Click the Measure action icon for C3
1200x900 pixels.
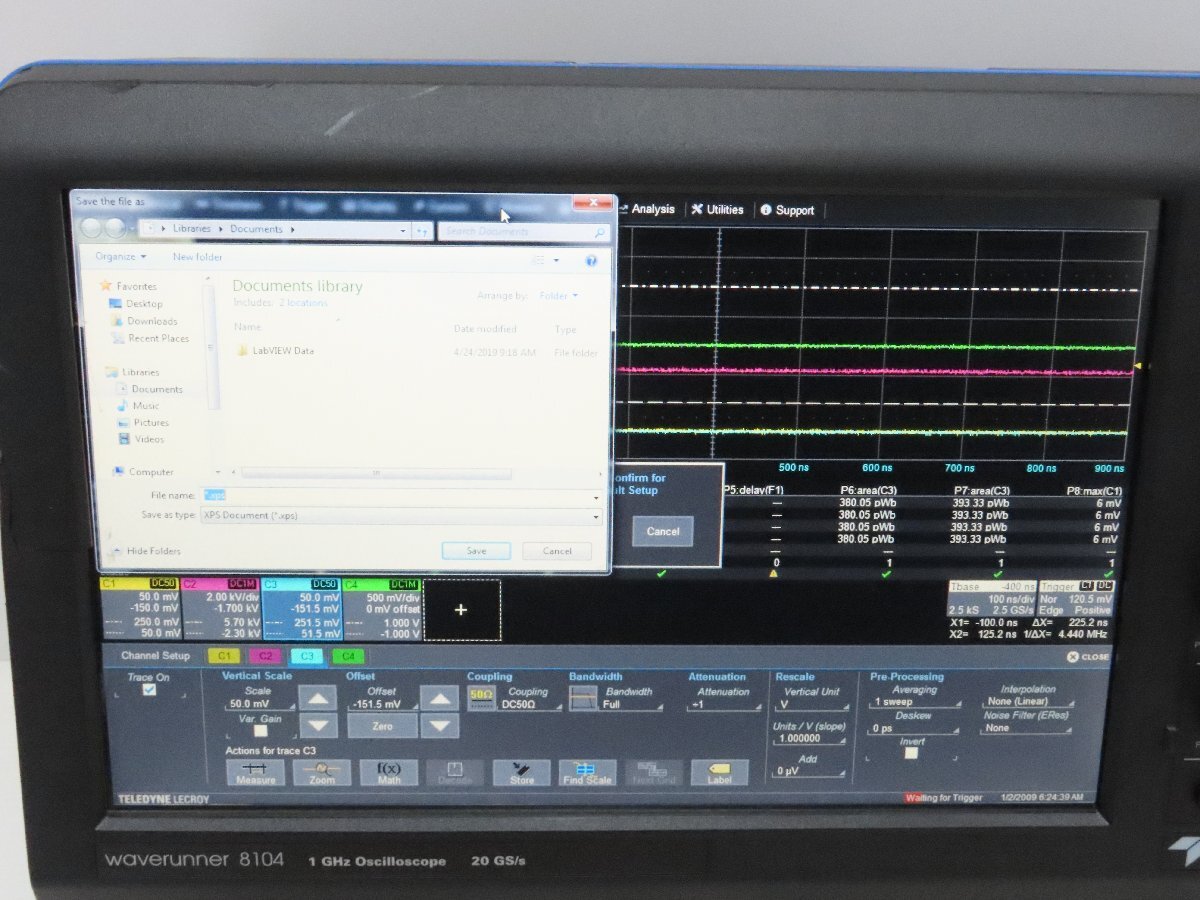(256, 772)
